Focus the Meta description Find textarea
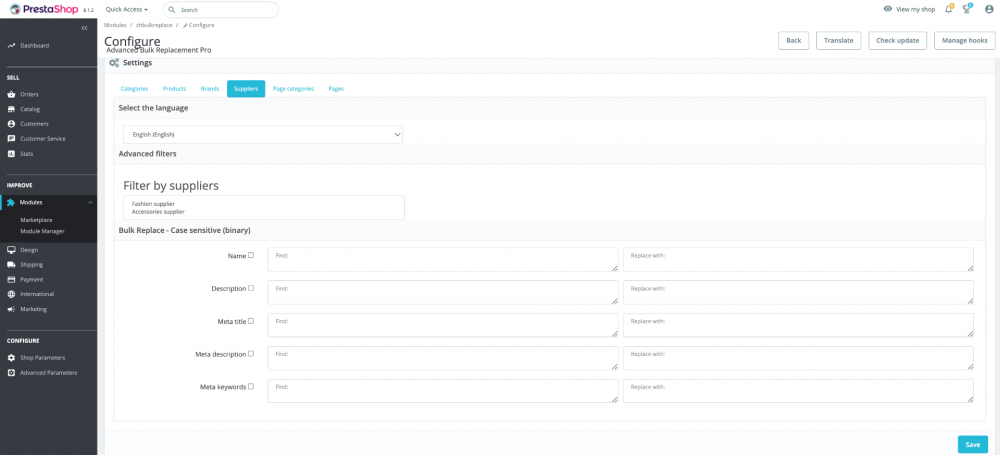 (x=443, y=358)
